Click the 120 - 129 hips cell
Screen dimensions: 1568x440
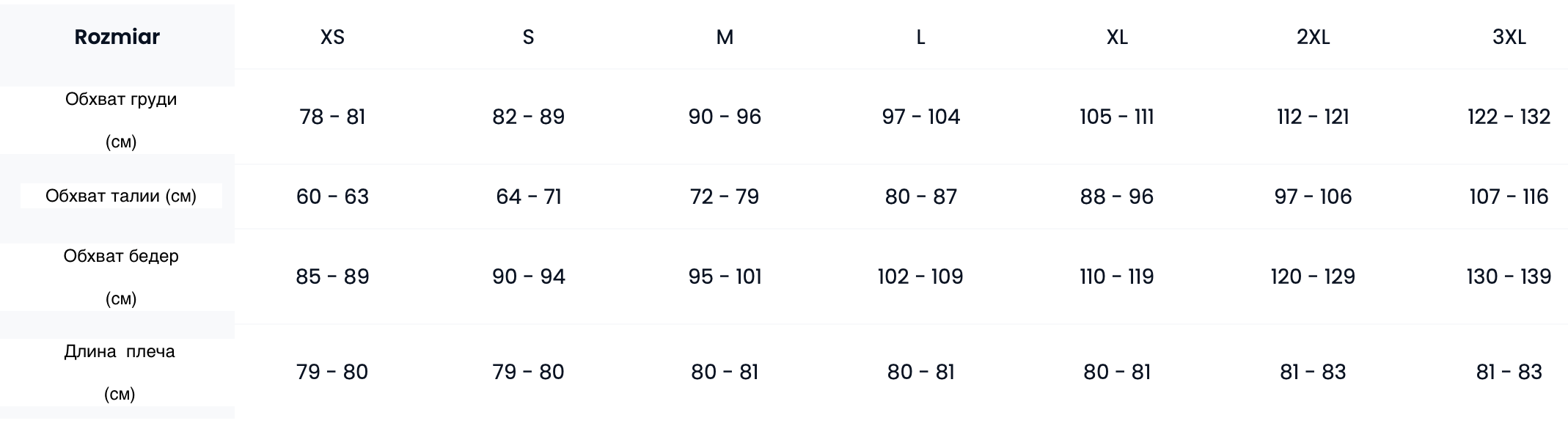[x=1313, y=276]
